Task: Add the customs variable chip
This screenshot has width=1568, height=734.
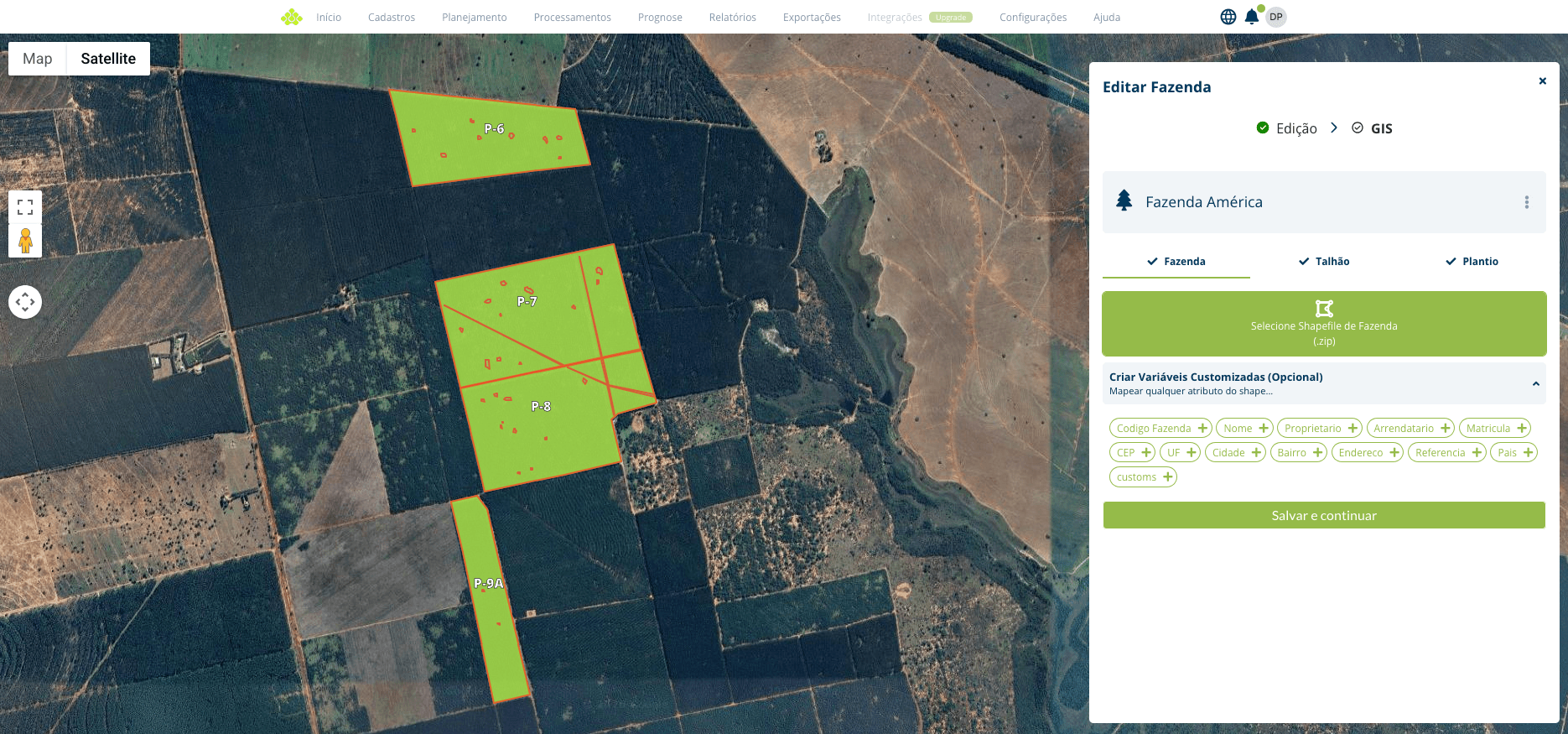Action: point(1144,476)
